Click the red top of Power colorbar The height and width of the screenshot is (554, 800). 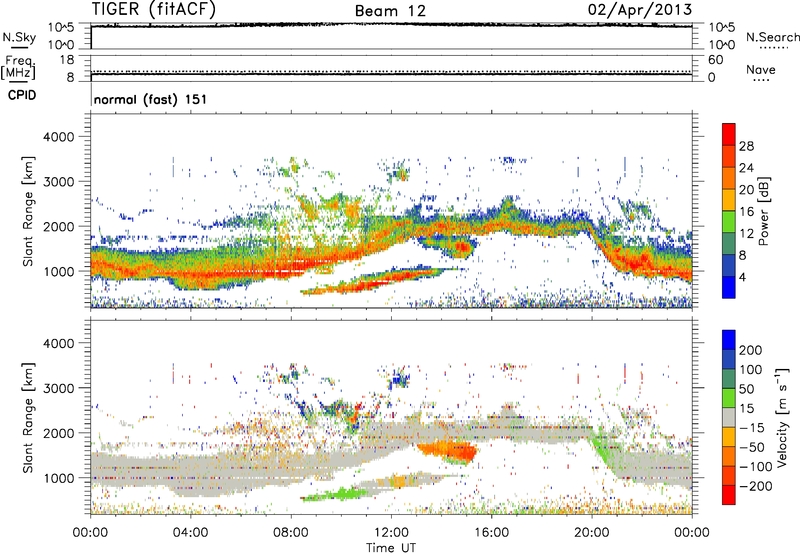tap(729, 134)
